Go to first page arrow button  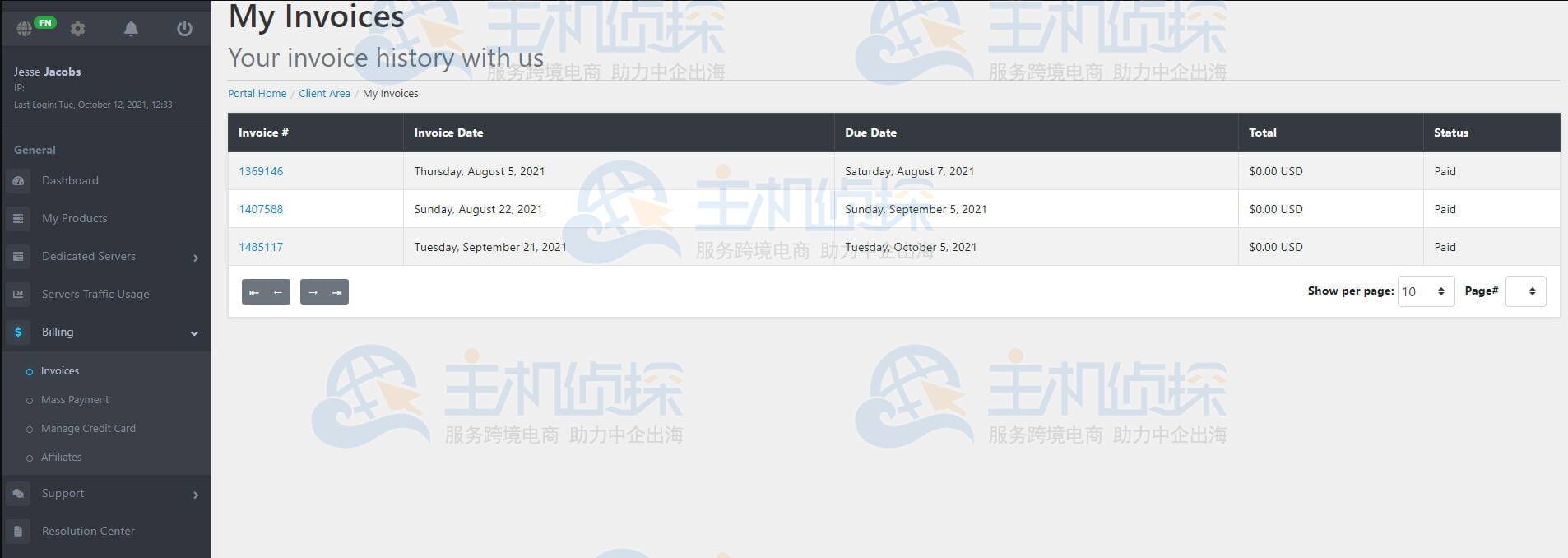[254, 292]
